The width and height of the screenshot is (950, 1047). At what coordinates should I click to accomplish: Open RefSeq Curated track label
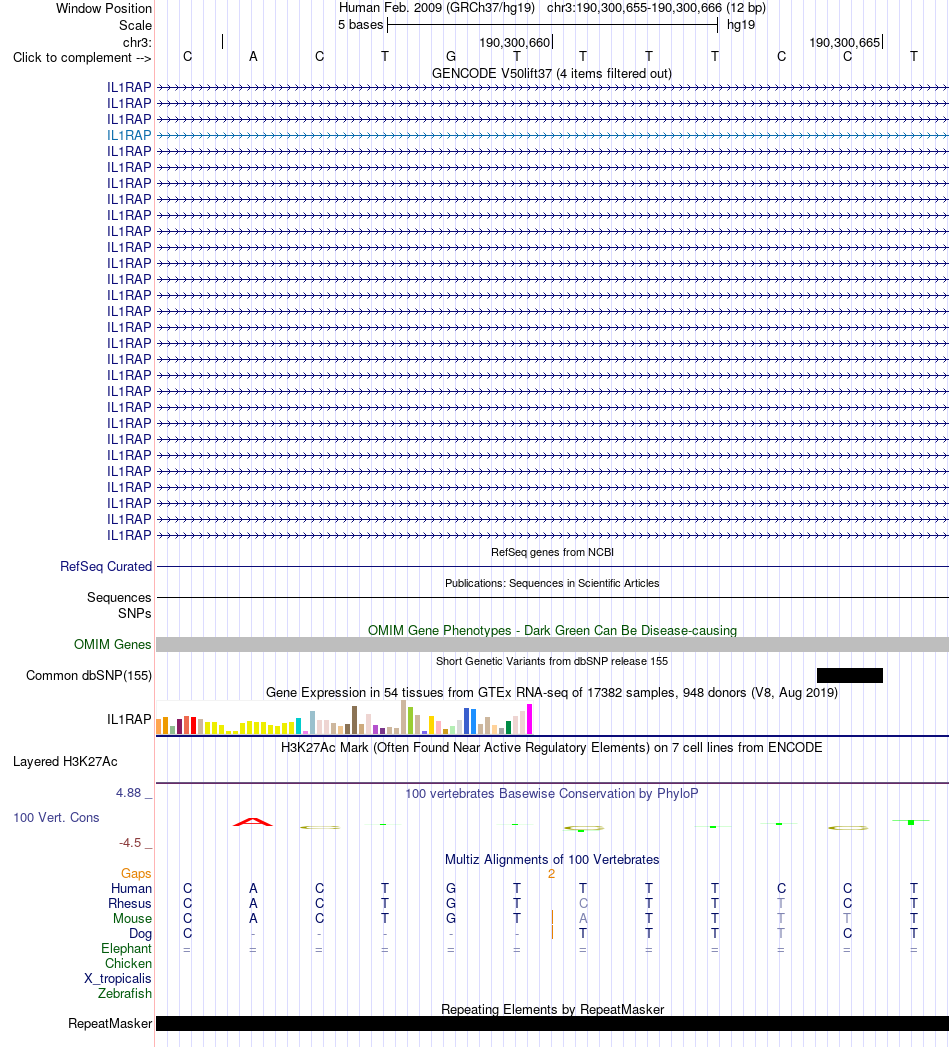(x=106, y=566)
